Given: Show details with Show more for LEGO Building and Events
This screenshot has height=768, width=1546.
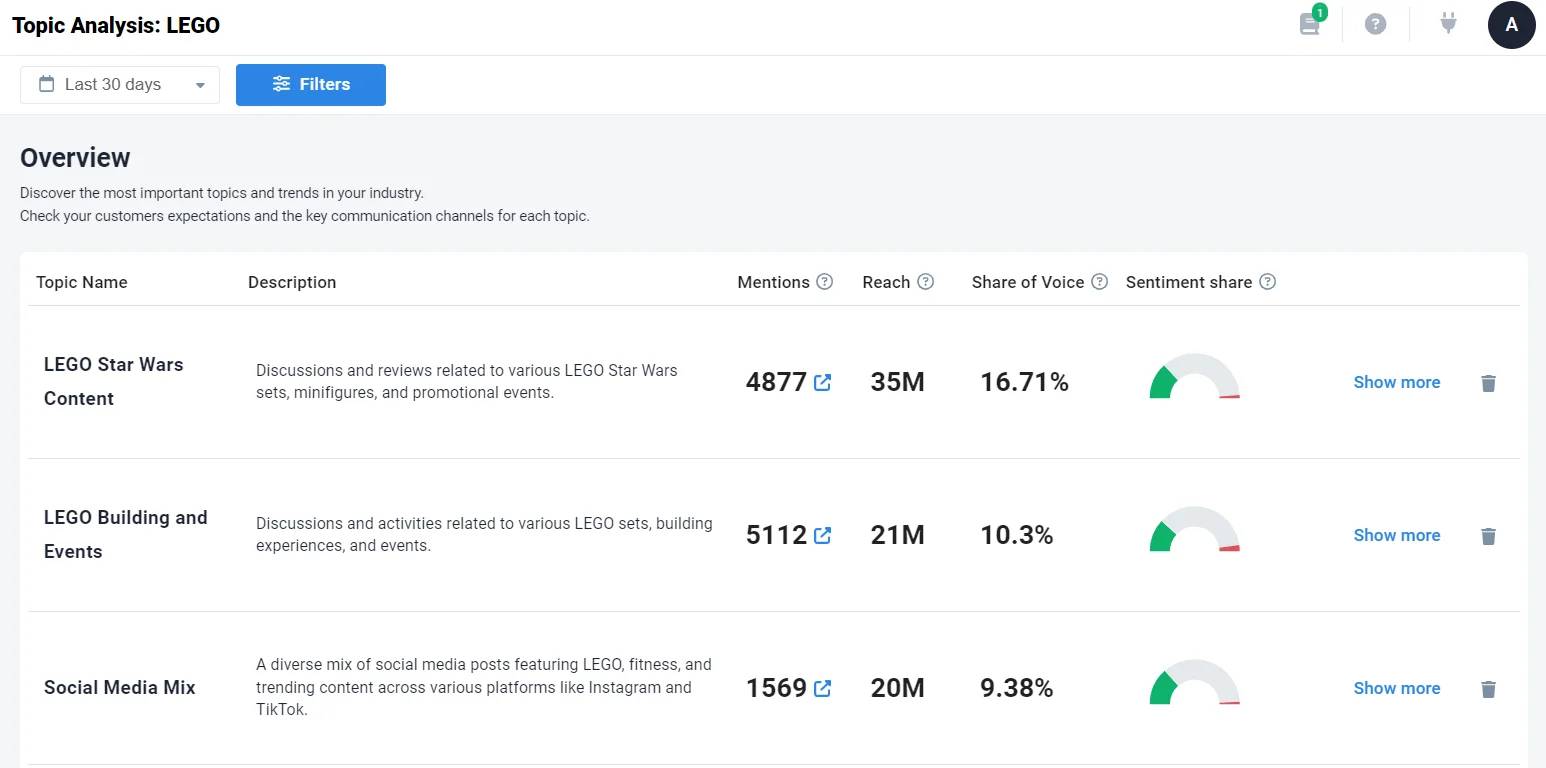Looking at the screenshot, I should coord(1396,535).
